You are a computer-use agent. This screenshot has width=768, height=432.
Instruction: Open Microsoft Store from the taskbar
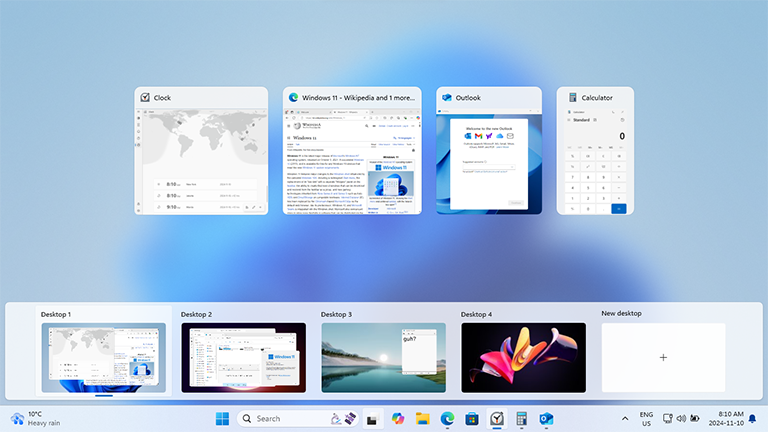point(472,418)
